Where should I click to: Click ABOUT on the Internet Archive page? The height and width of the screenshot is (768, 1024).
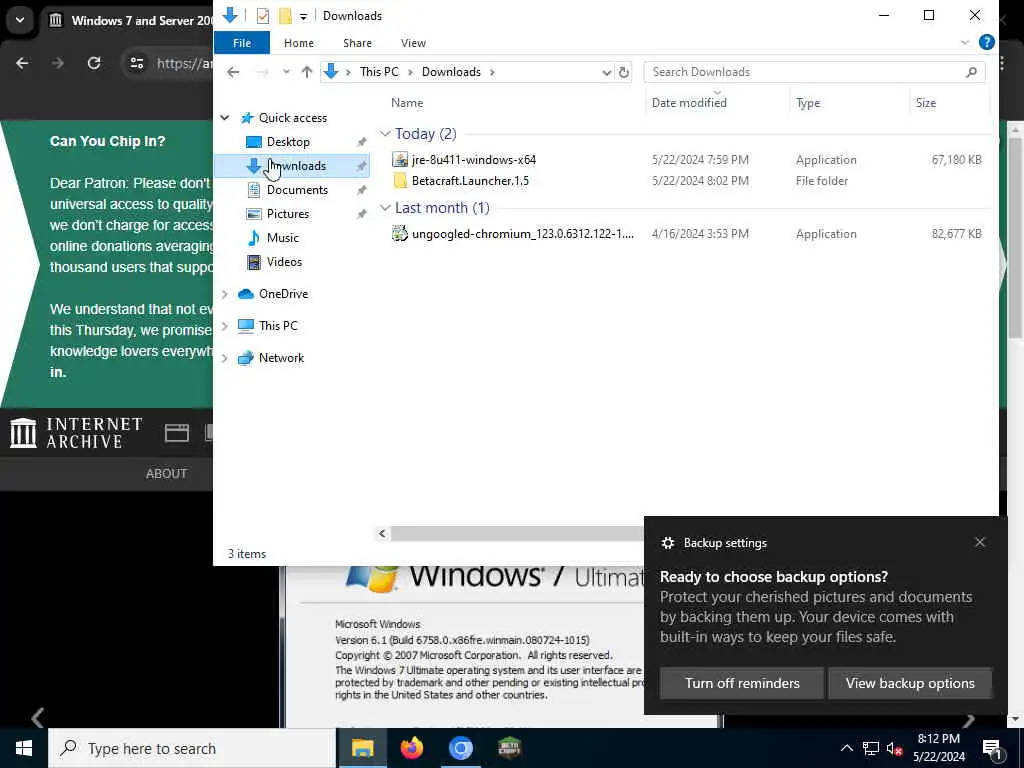pyautogui.click(x=167, y=473)
